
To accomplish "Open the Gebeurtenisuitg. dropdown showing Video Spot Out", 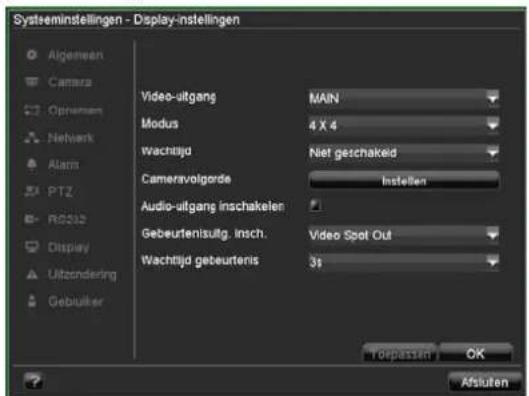I will 403,234.
